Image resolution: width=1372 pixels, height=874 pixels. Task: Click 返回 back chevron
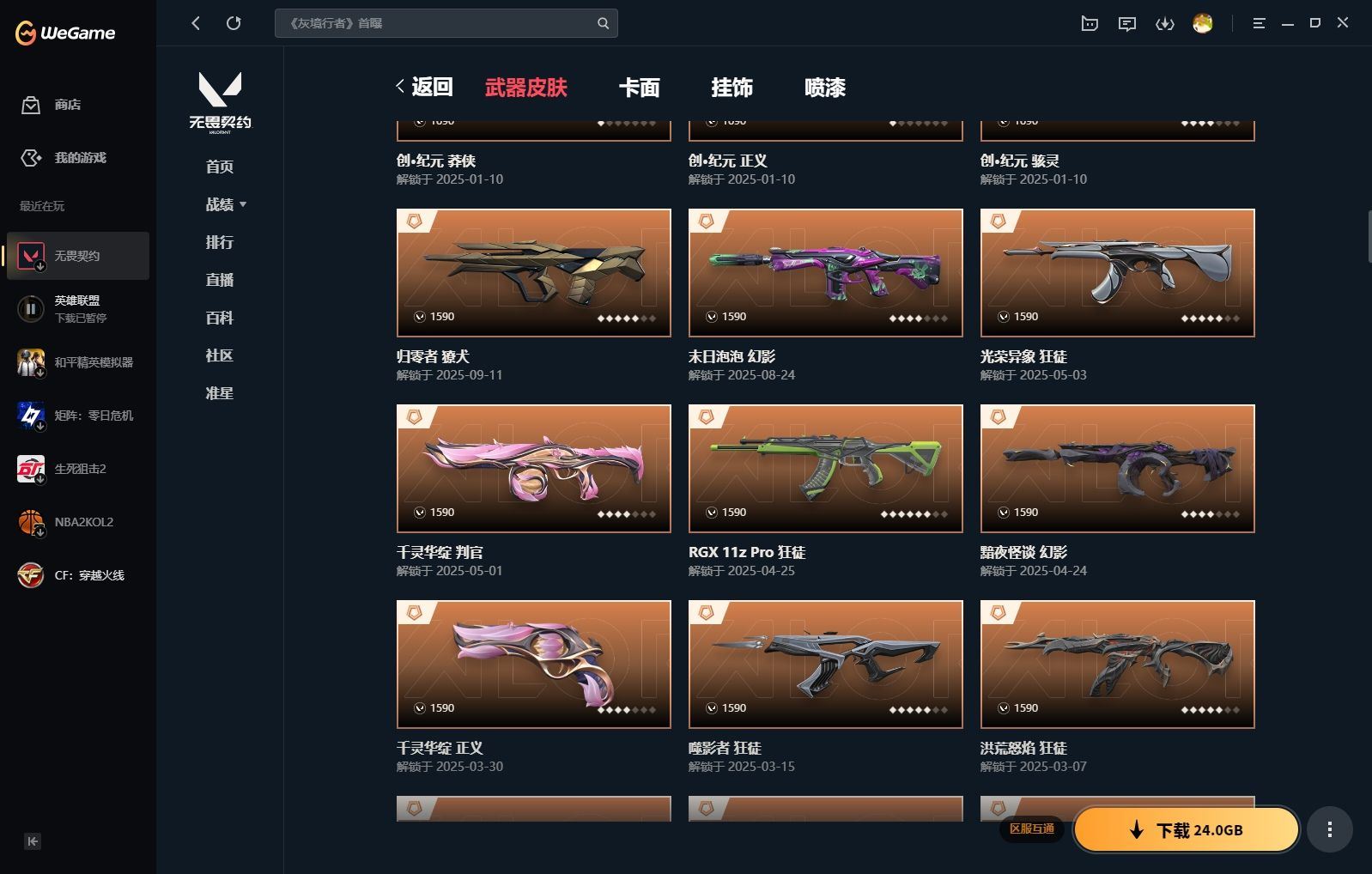tap(424, 87)
